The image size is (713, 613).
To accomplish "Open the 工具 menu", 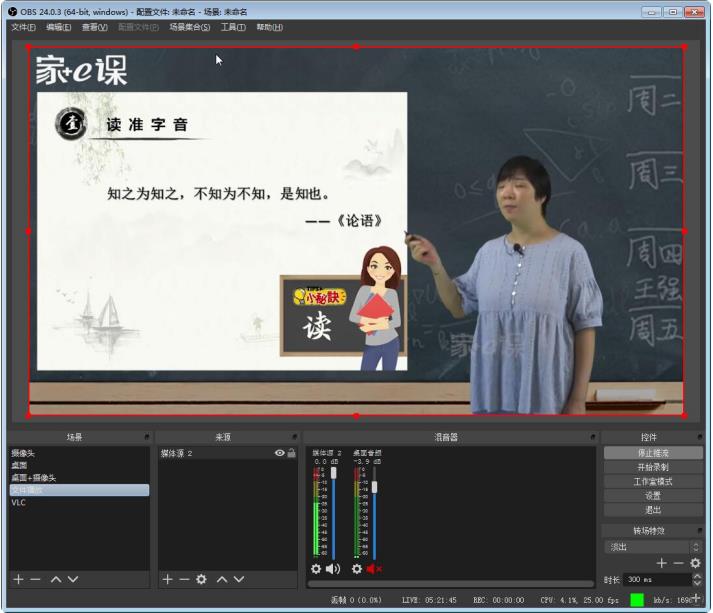I will (233, 27).
